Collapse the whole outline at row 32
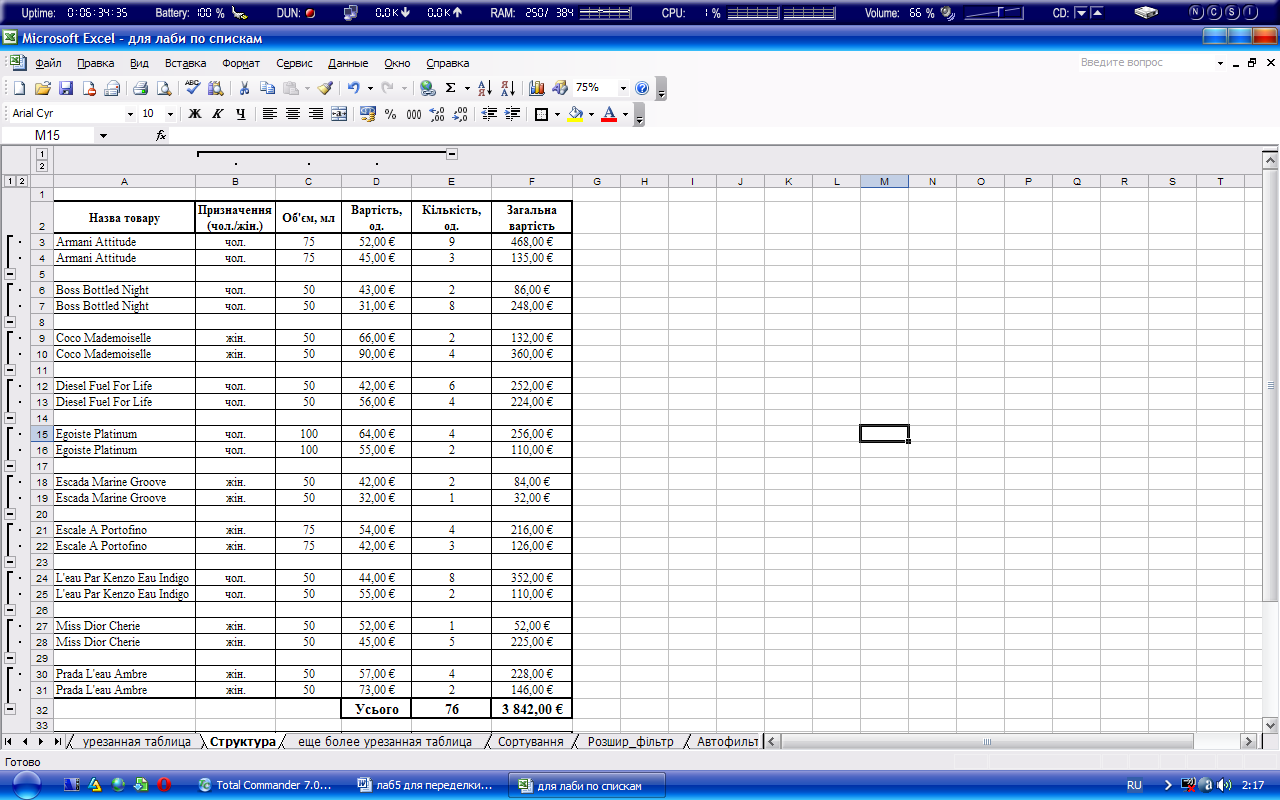This screenshot has width=1280, height=800. (10, 708)
